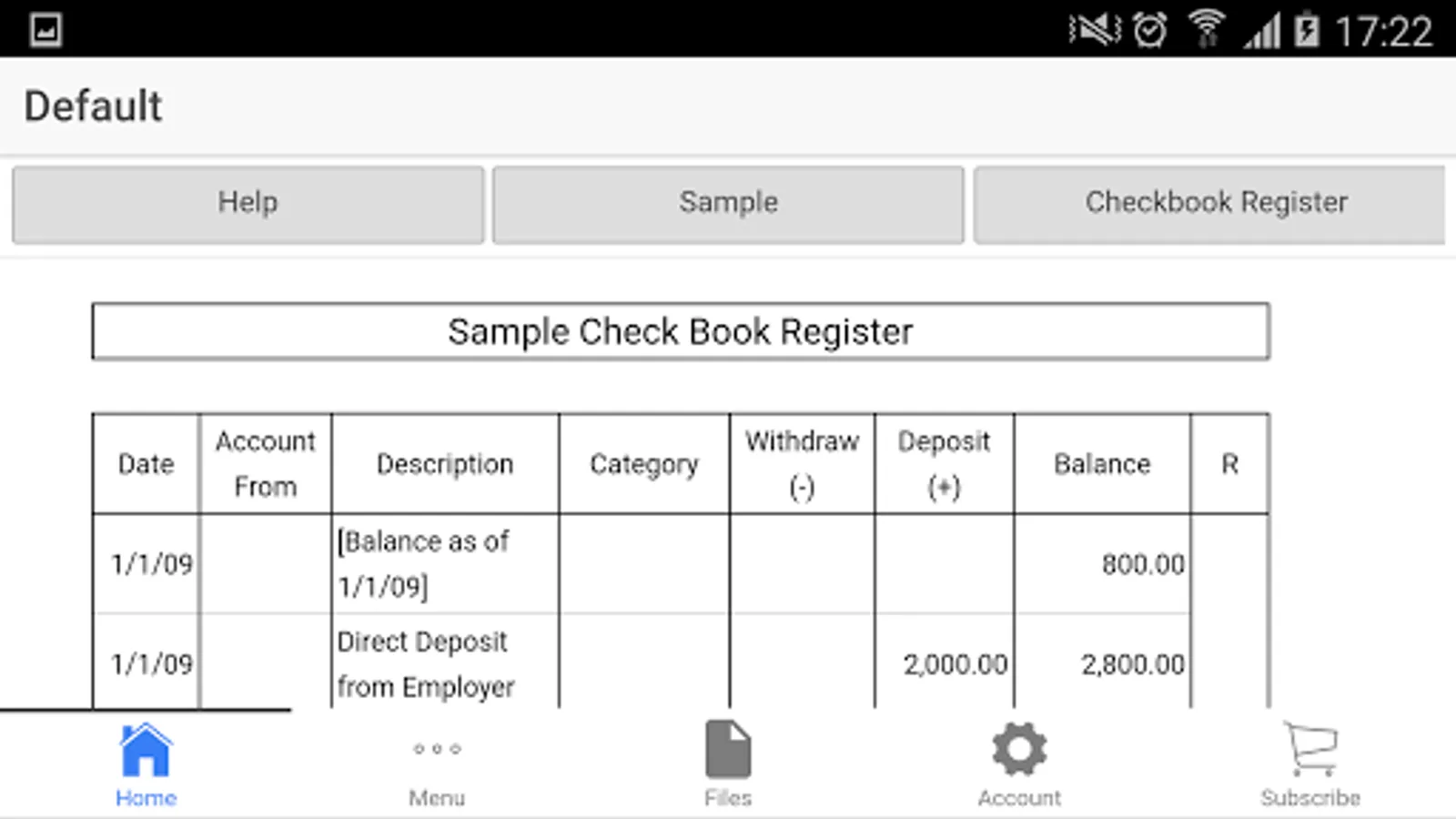Select the Deposit (+) column header
Screen dimensions: 1456x819
944,464
